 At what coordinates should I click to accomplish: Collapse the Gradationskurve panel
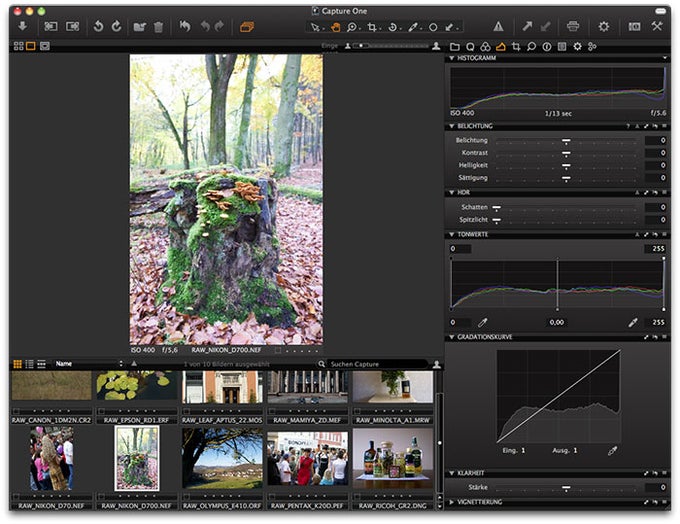(451, 337)
